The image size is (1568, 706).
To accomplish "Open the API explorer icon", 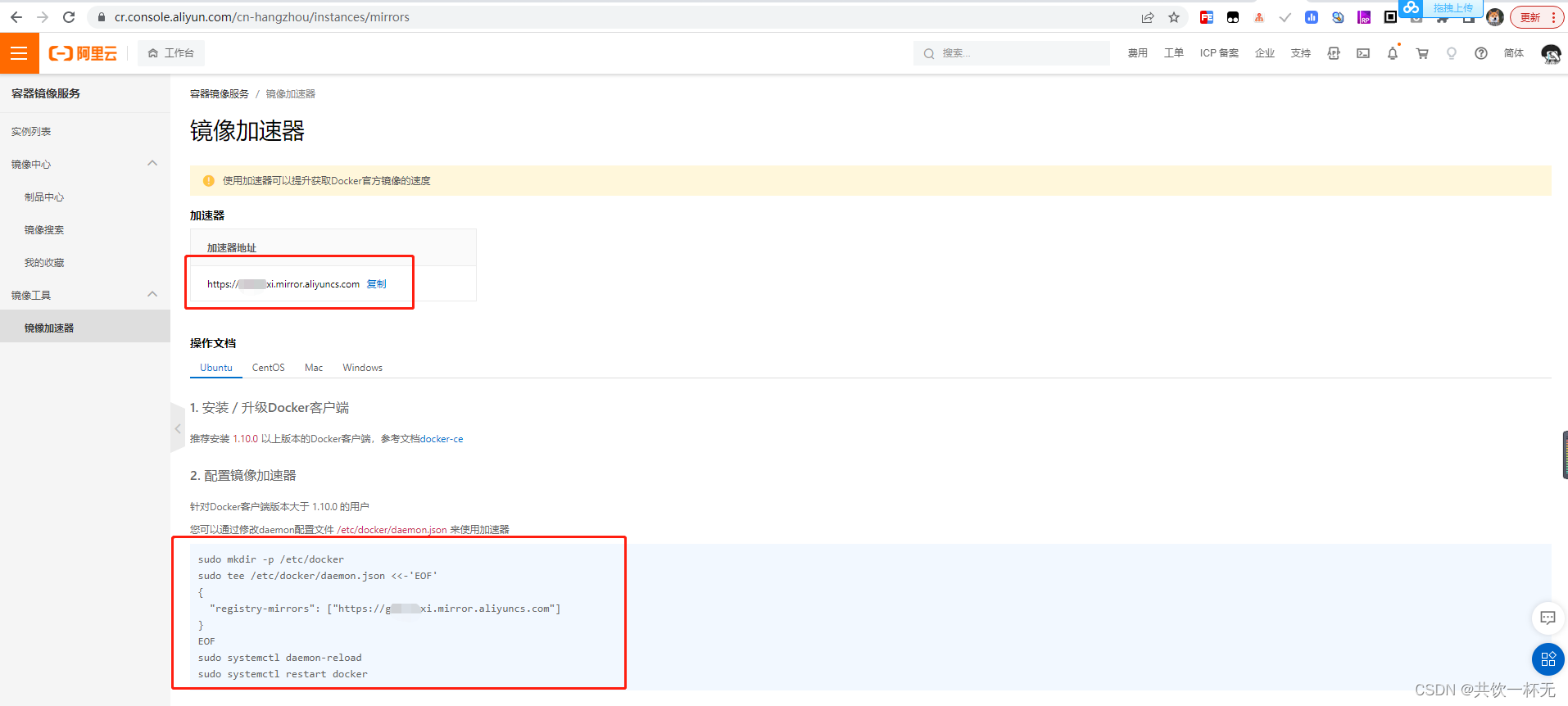I will point(1334,53).
